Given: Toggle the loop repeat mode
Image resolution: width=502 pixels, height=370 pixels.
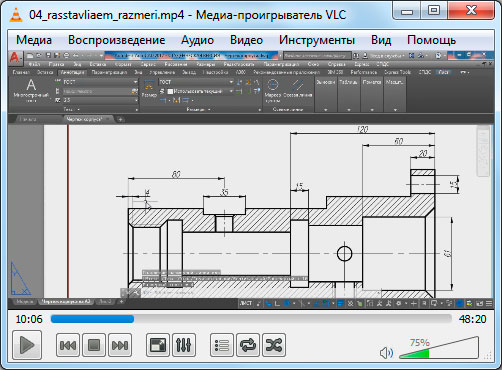Looking at the screenshot, I should 248,345.
